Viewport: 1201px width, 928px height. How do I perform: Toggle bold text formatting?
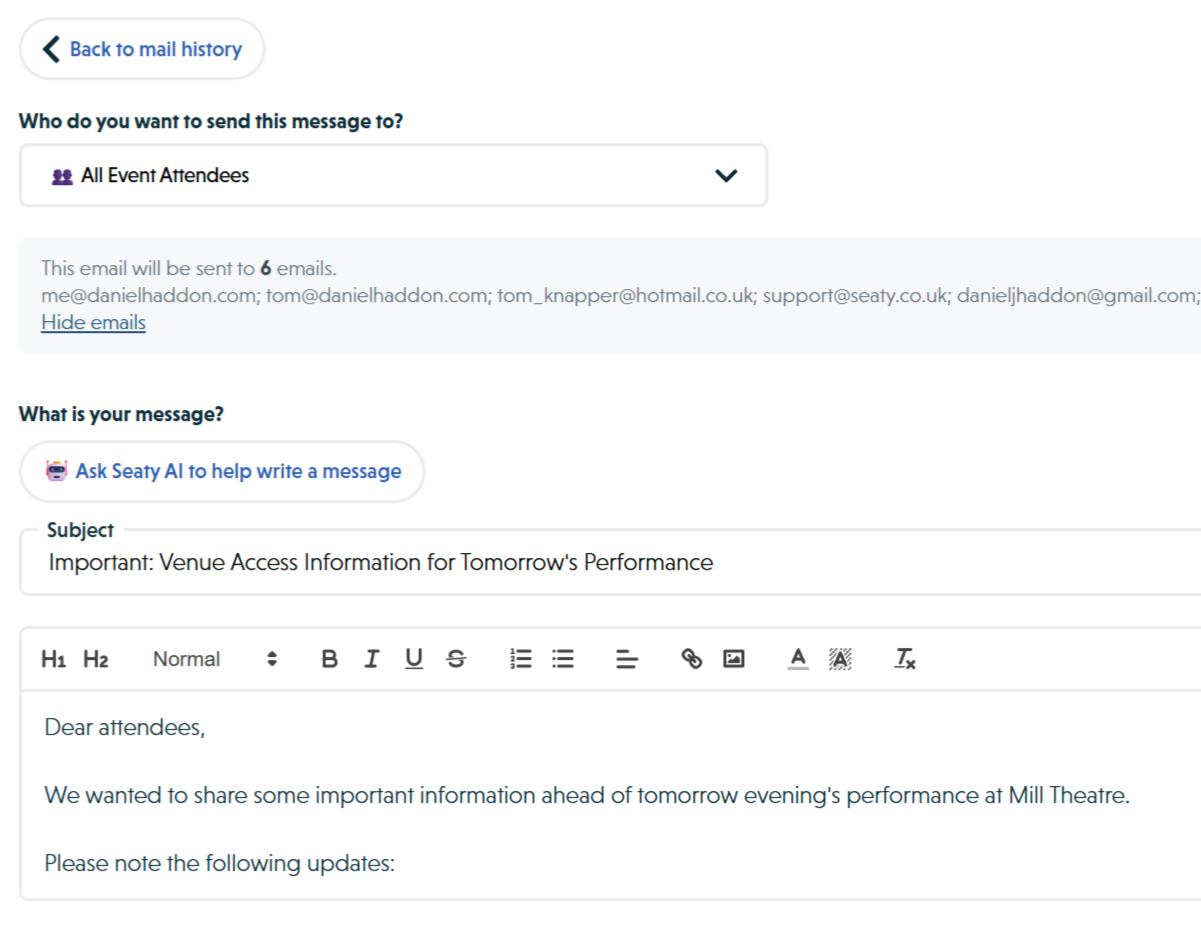click(329, 658)
